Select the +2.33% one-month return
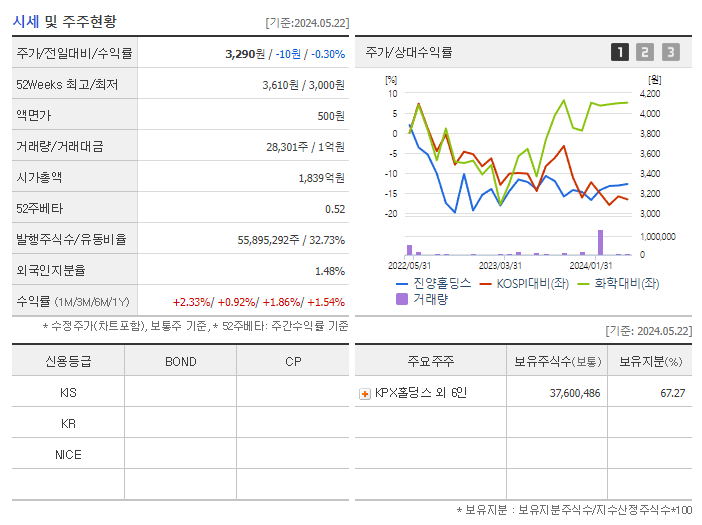 pyautogui.click(x=192, y=302)
